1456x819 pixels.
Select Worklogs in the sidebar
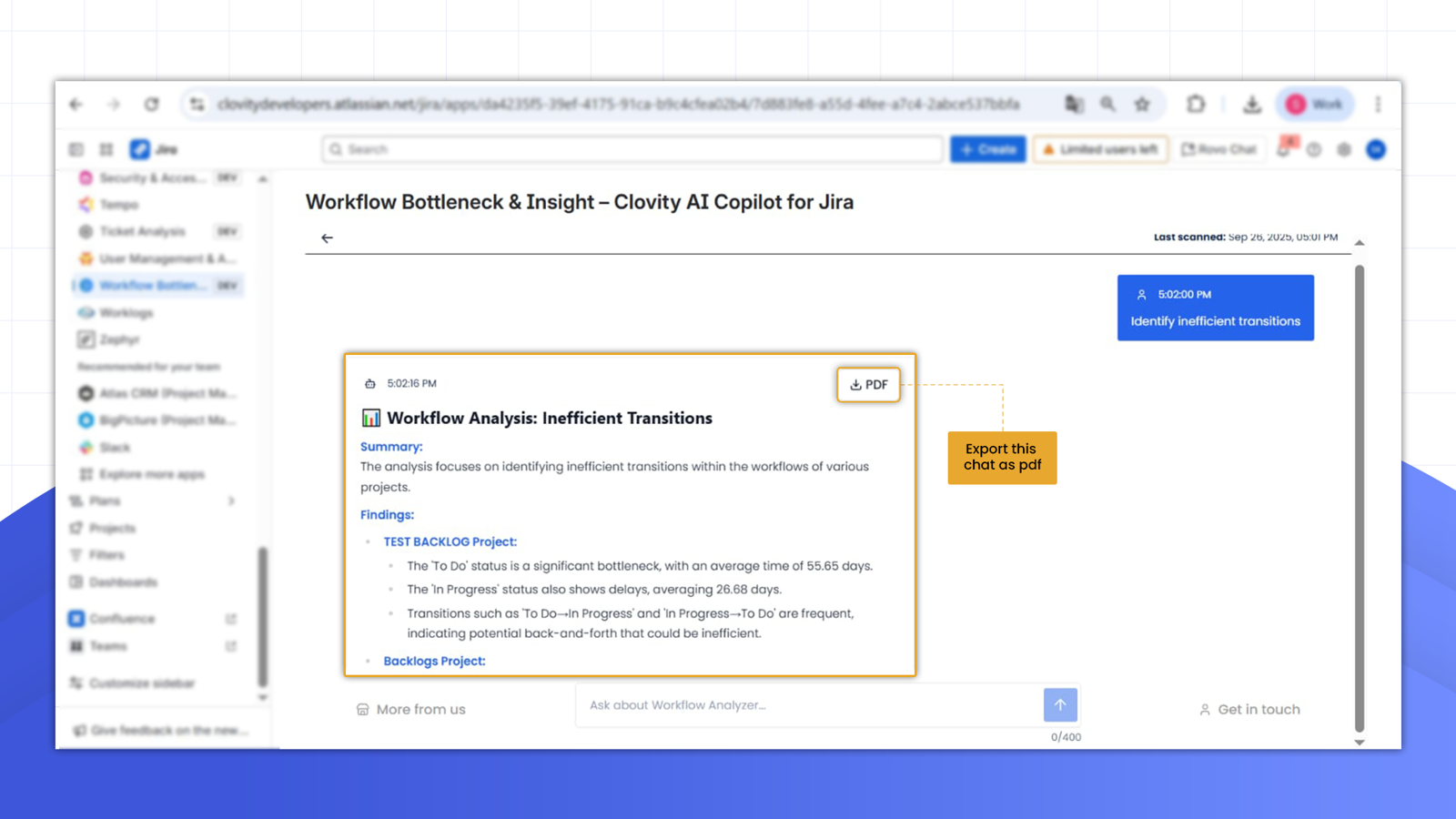pos(126,313)
